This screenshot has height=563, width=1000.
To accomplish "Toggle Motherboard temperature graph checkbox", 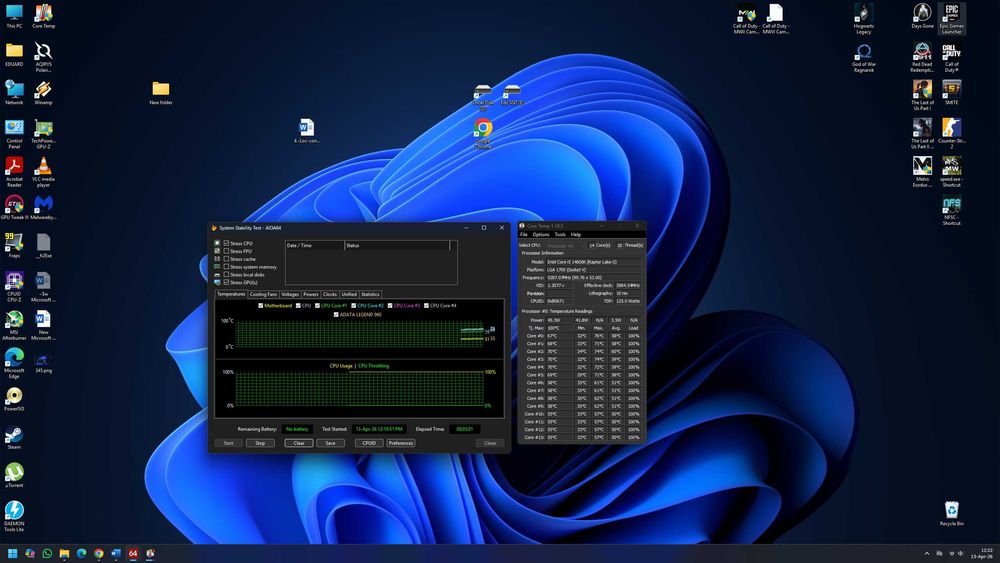I will tap(260, 305).
